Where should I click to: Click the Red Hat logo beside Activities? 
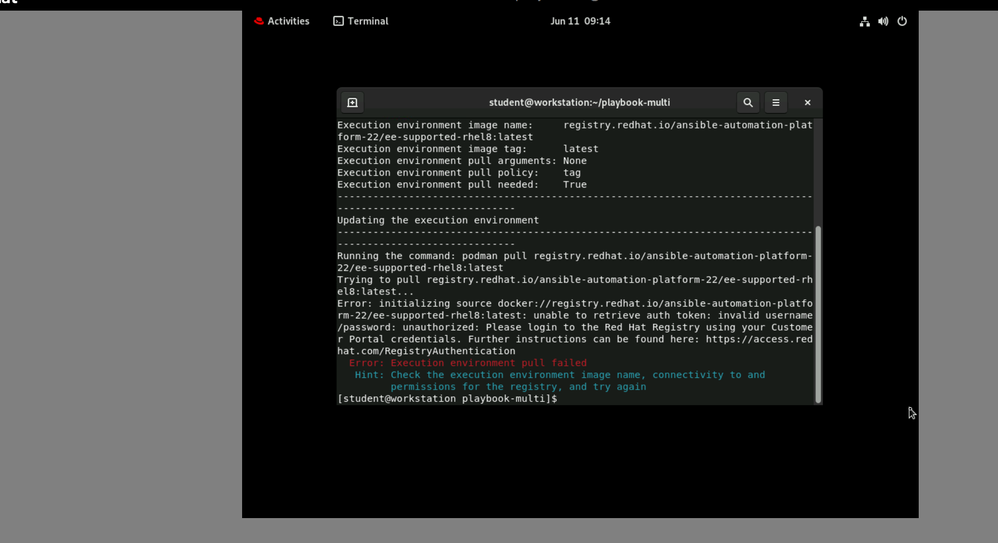[x=259, y=21]
